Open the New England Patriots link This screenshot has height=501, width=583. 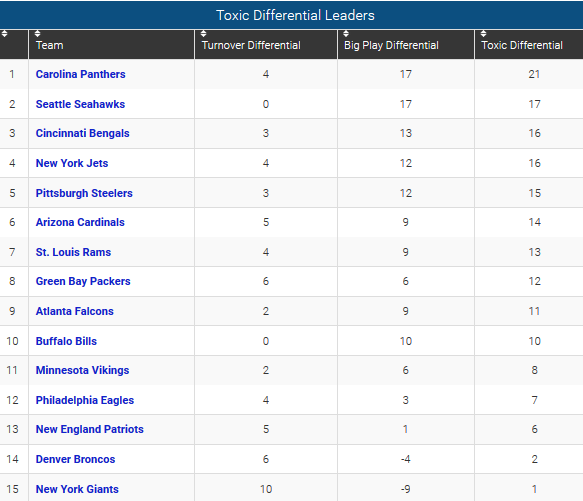point(90,429)
